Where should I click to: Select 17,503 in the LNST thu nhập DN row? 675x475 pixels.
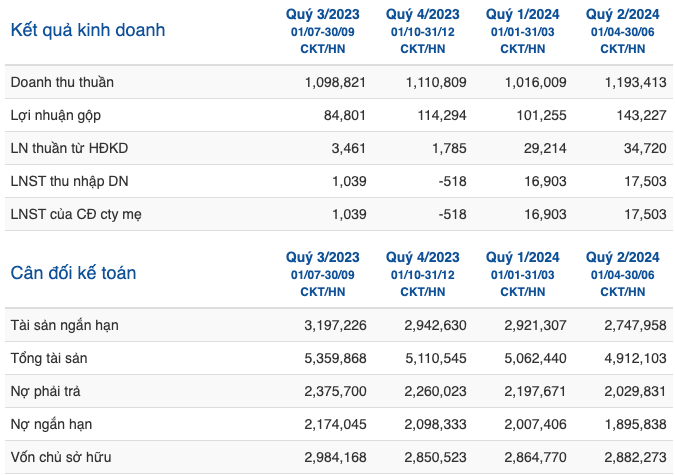[645, 181]
